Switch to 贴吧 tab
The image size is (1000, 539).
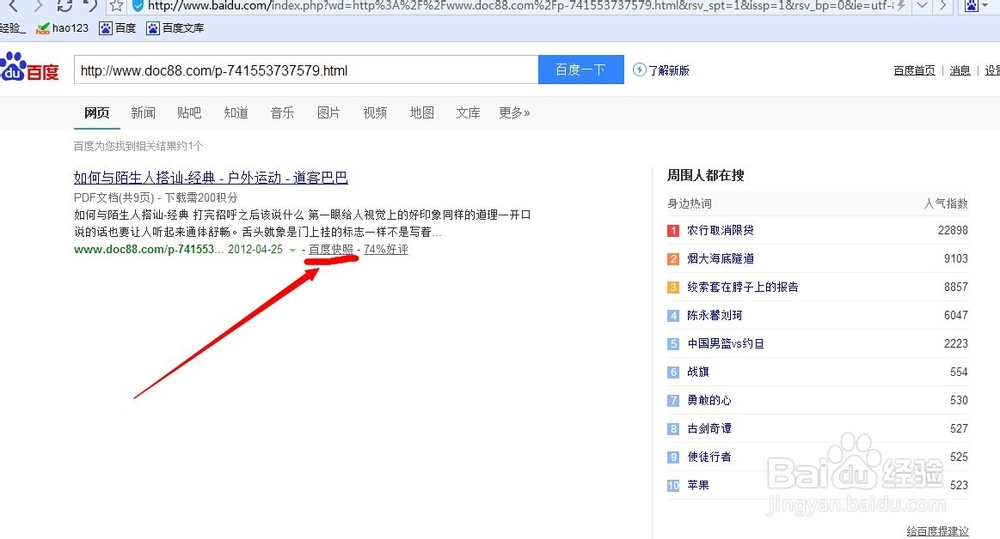tap(189, 113)
